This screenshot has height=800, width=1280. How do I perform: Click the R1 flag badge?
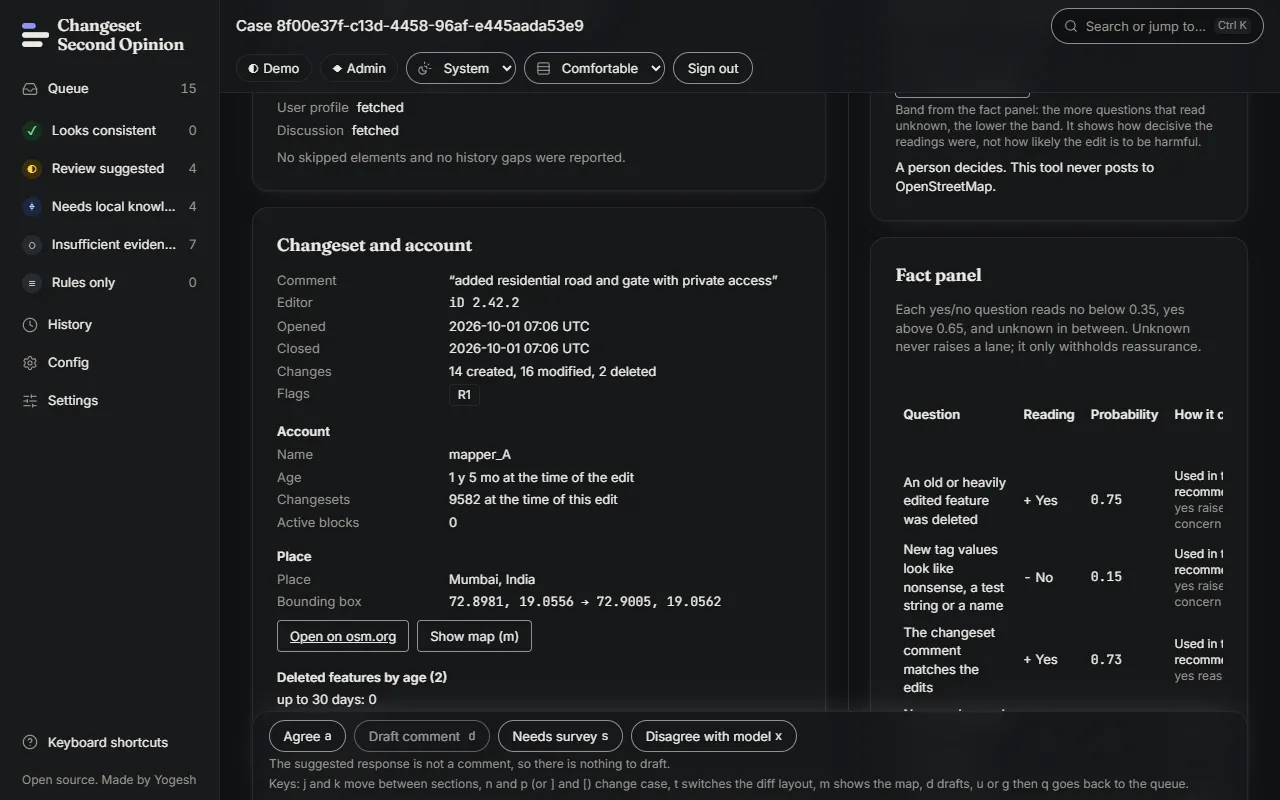(464, 395)
